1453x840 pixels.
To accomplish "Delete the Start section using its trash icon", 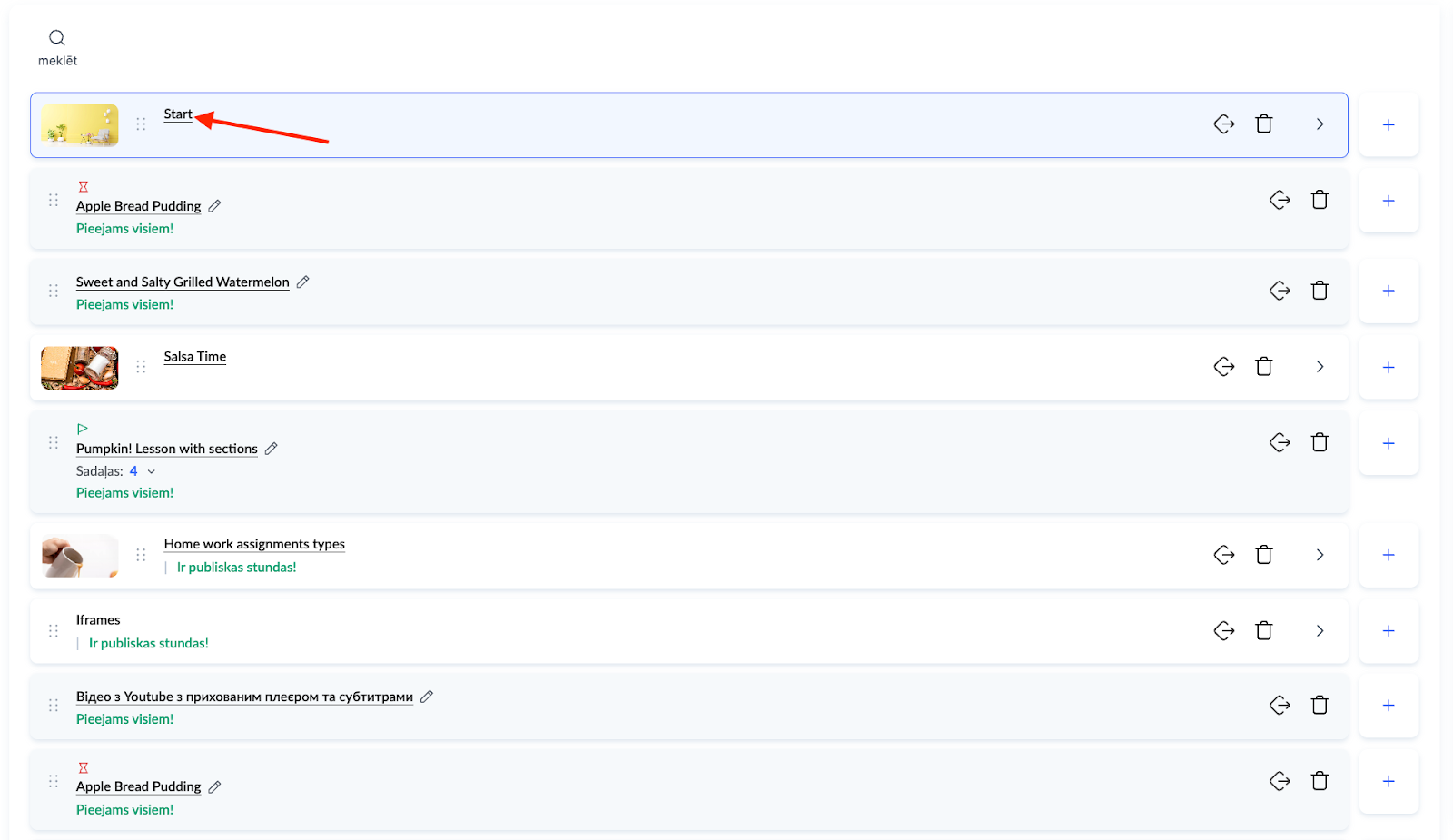I will pyautogui.click(x=1263, y=124).
